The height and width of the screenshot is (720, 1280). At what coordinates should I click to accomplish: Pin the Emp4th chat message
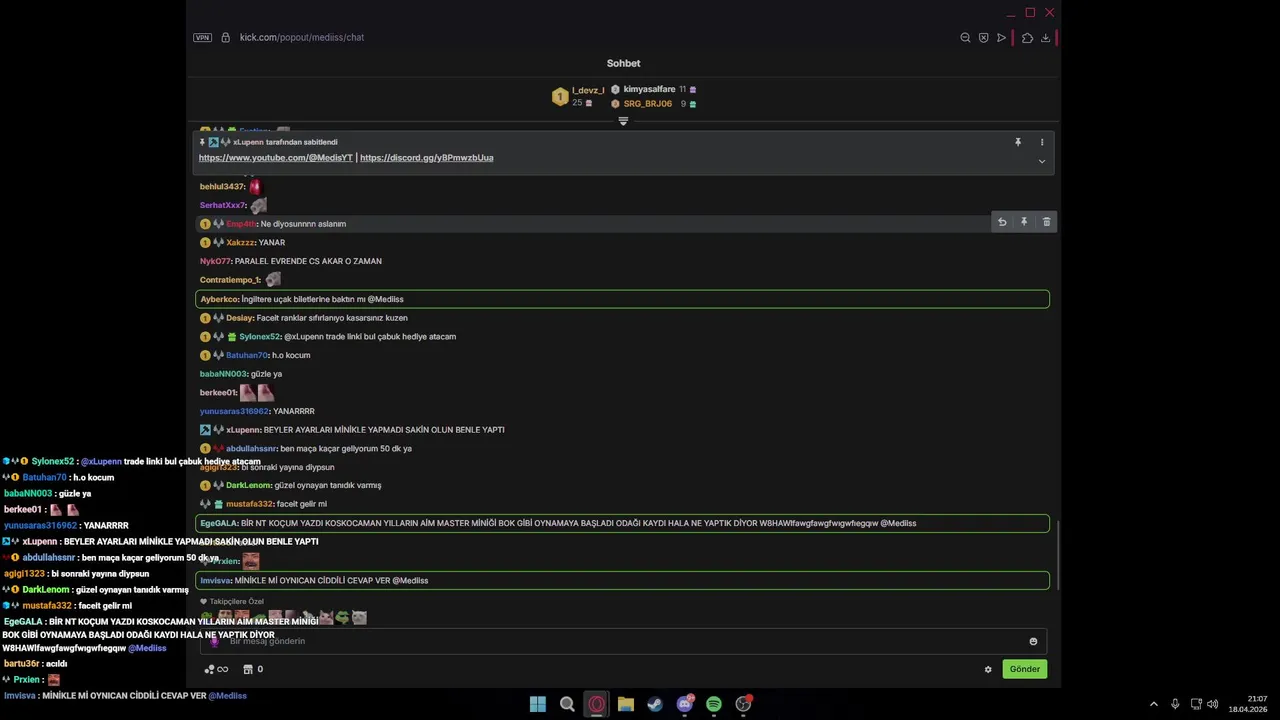(x=1024, y=222)
